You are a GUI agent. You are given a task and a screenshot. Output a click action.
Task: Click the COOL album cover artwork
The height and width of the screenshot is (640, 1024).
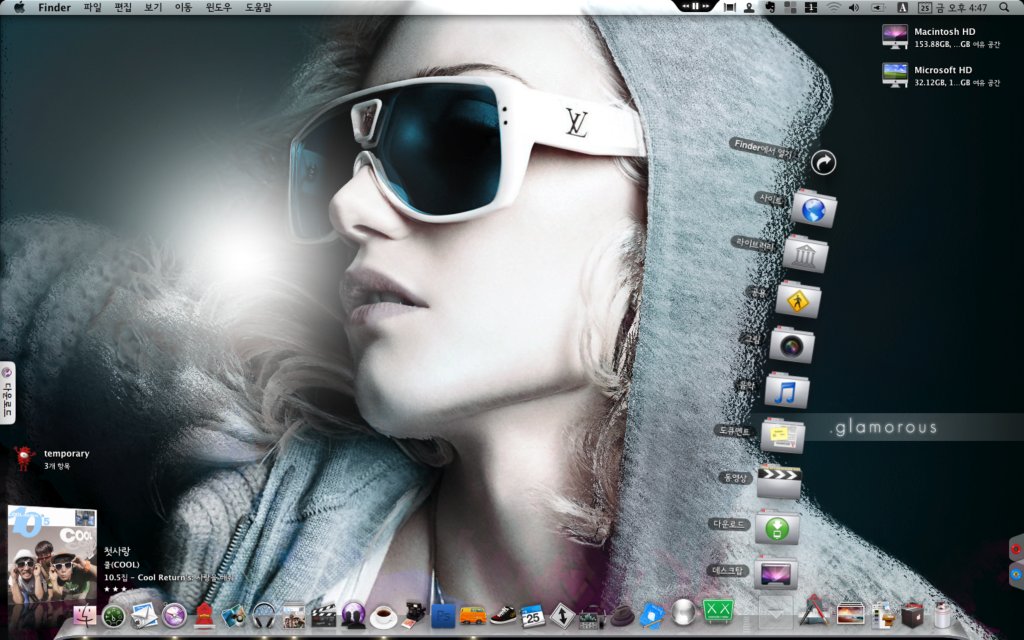[x=52, y=554]
